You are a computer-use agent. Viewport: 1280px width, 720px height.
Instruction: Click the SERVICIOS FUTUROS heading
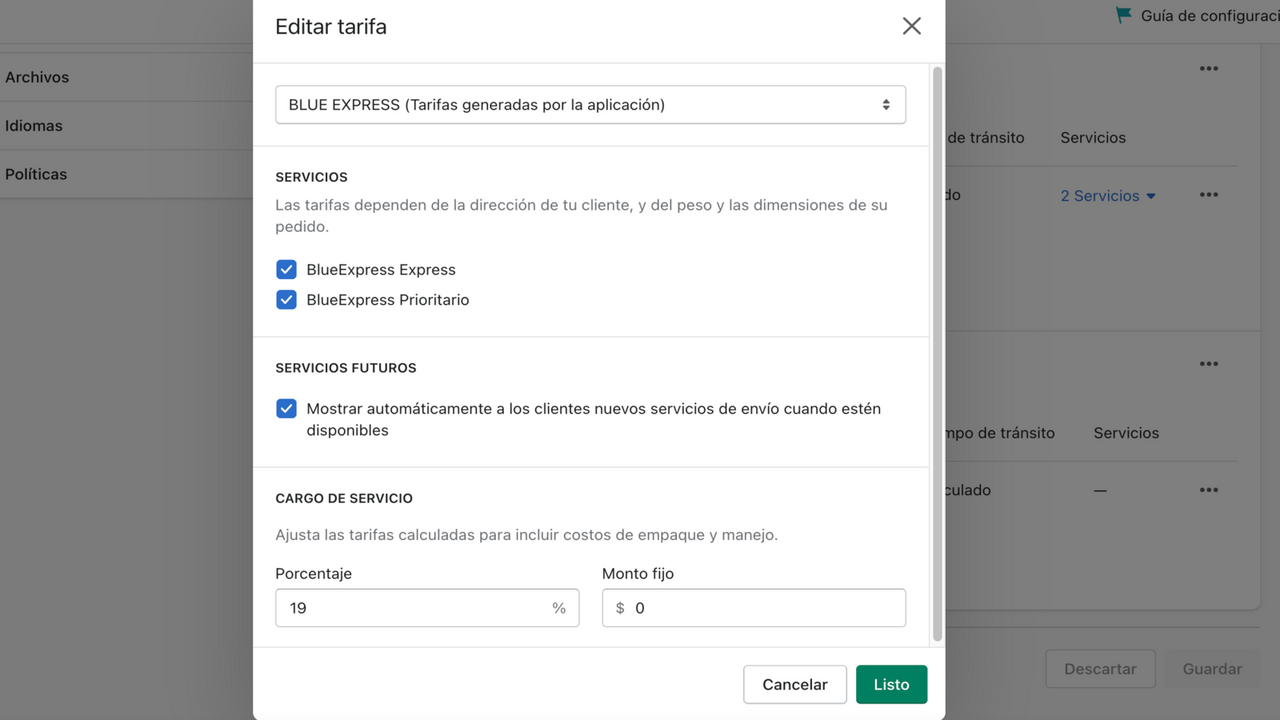346,368
